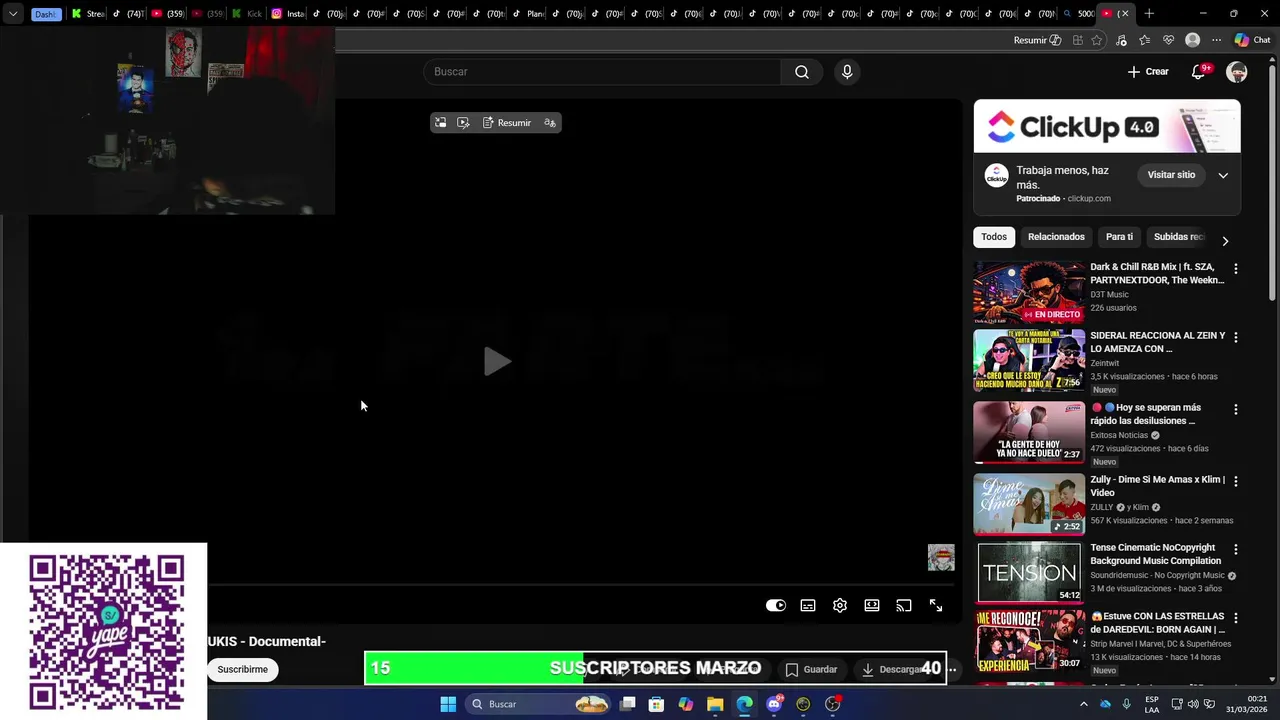Open the YouTube account avatar menu
1280x720 pixels.
pyautogui.click(x=1237, y=72)
